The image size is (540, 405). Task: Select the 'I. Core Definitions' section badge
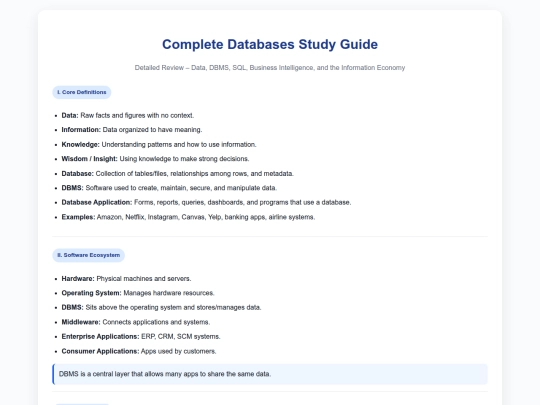click(x=82, y=92)
